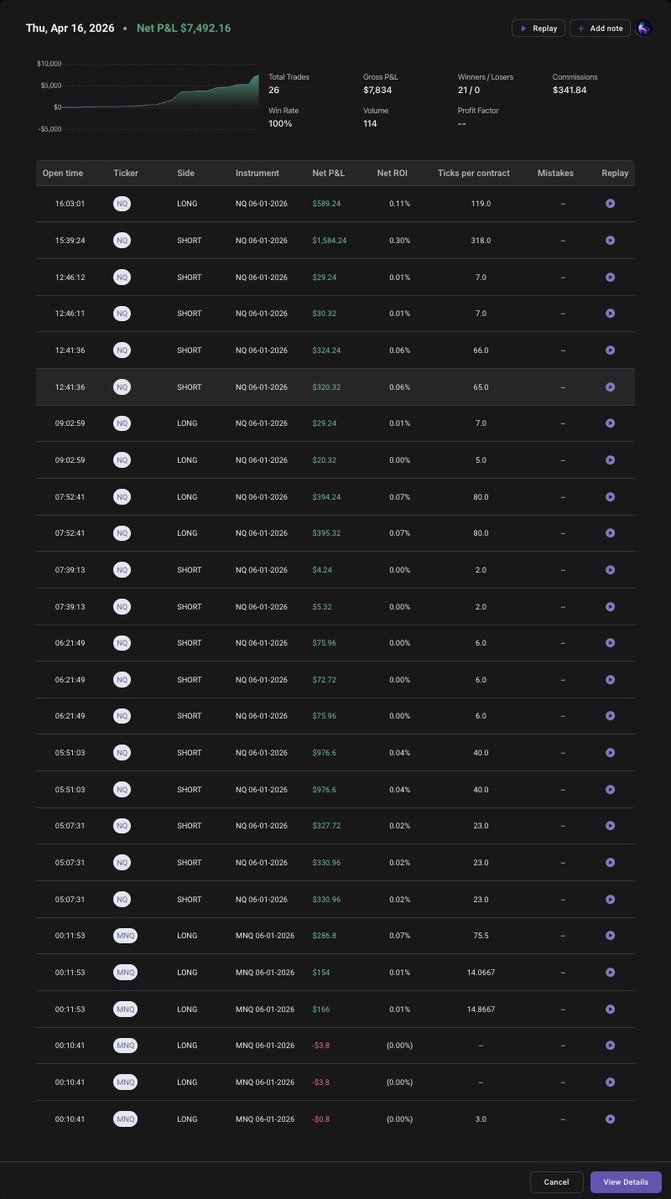Viewport: 671px width, 1199px height.
Task: Click the 119.0 ticks value
Action: 481,204
